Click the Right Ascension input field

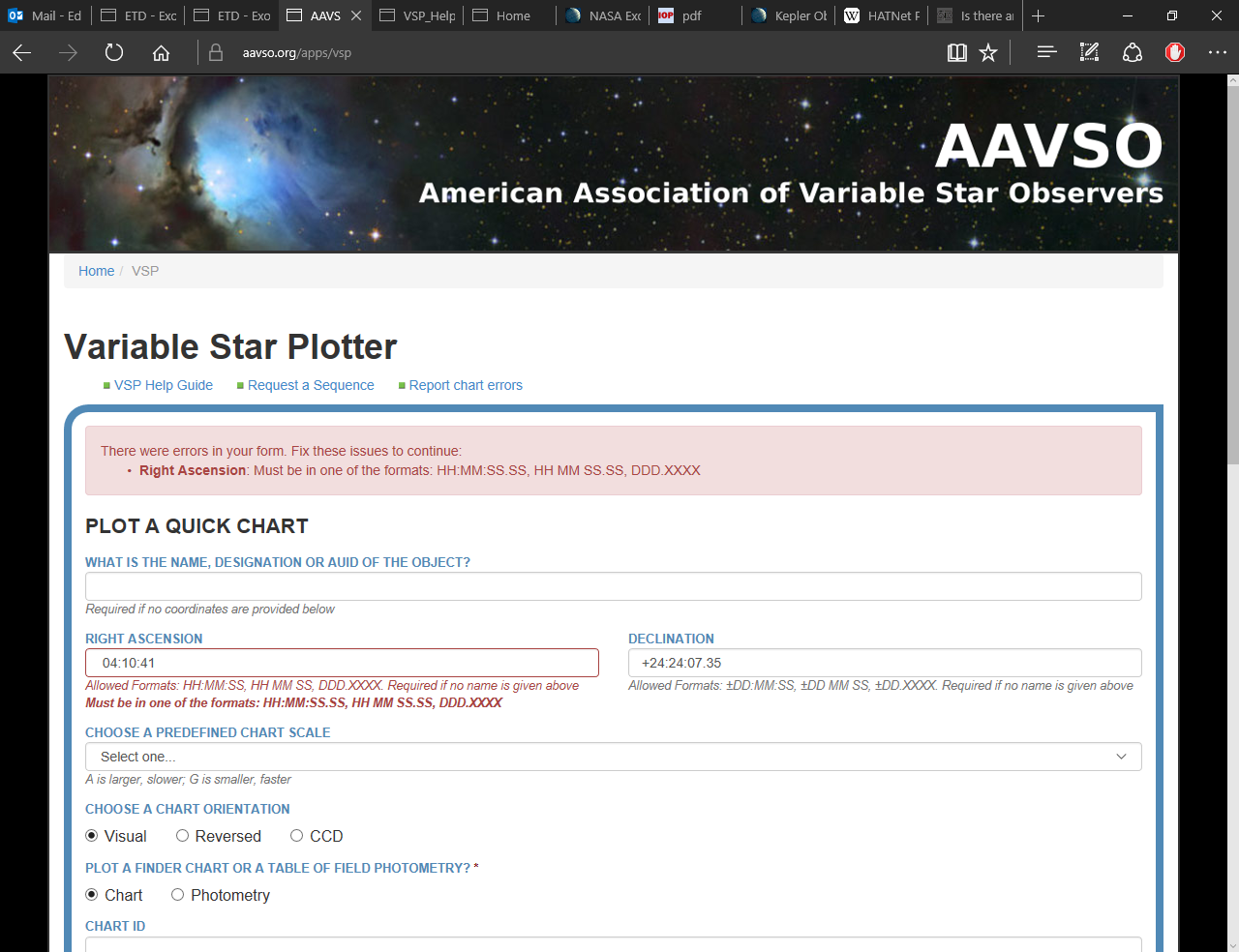coord(342,663)
